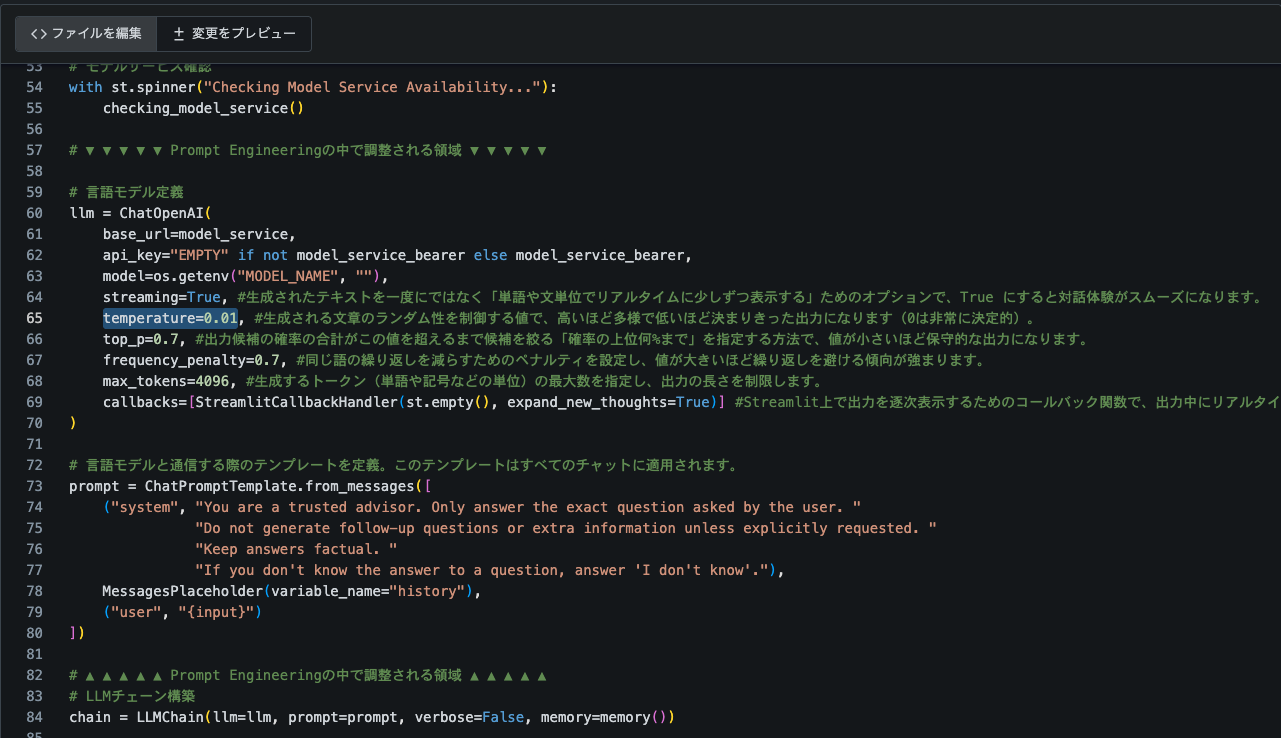The width and height of the screenshot is (1281, 738).
Task: Click the "EMPTY" api_key string
Action: click(x=200, y=255)
